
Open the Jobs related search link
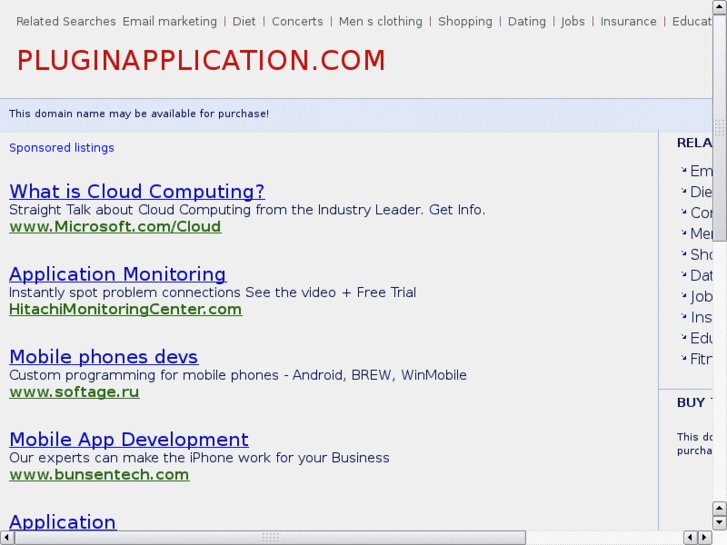coord(573,22)
